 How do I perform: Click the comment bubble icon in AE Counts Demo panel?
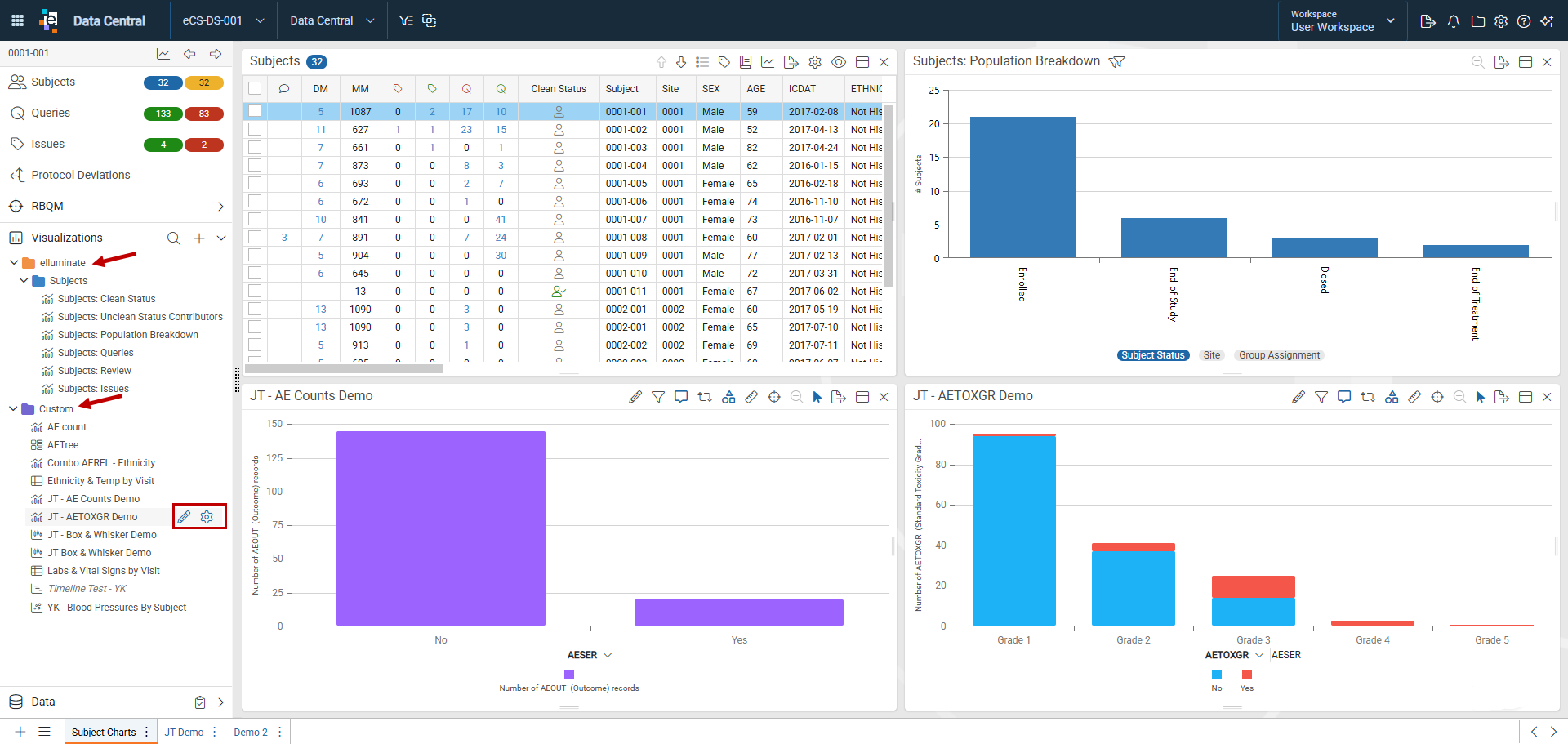pos(681,397)
